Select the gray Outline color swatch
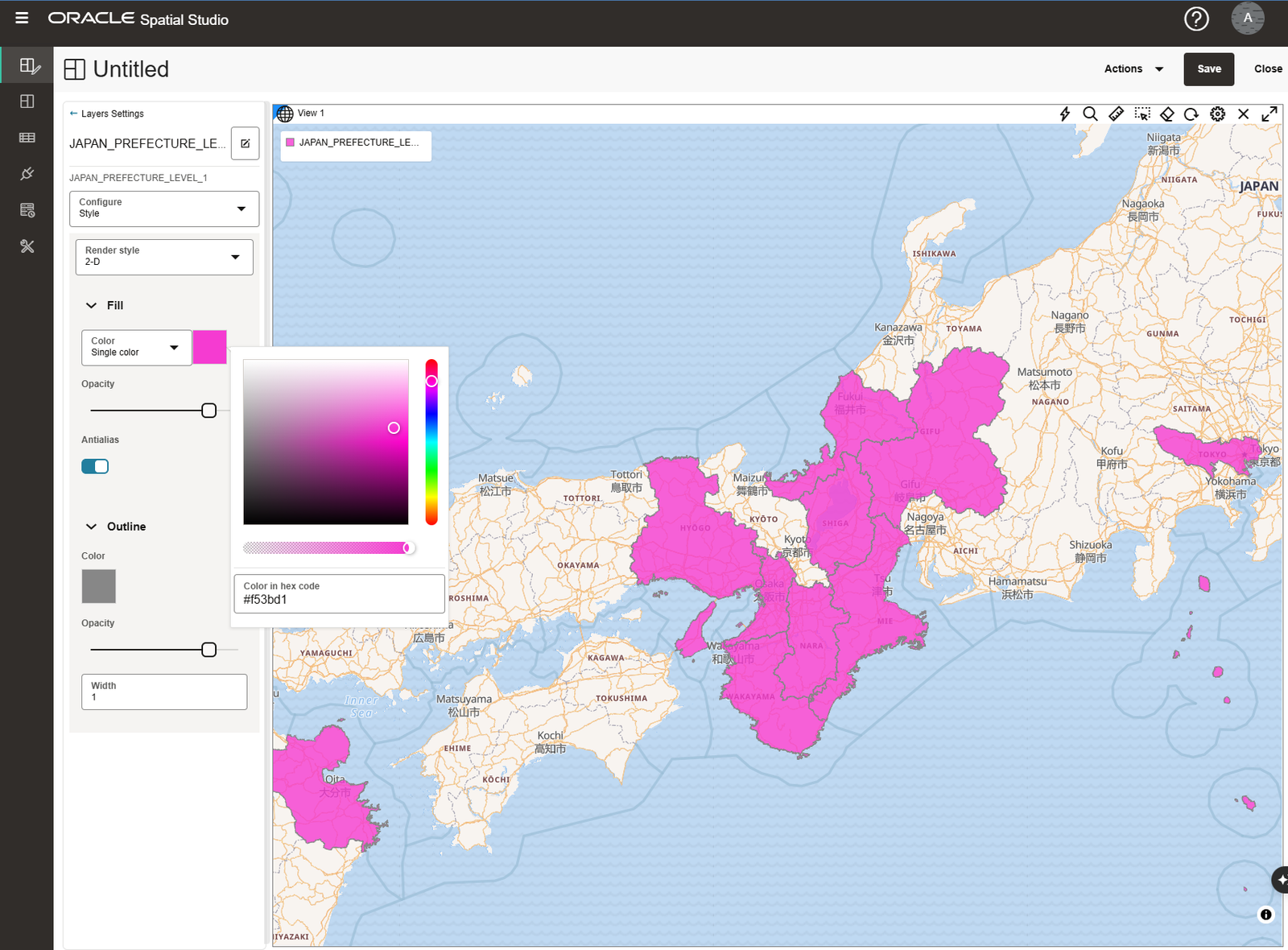 tap(98, 586)
